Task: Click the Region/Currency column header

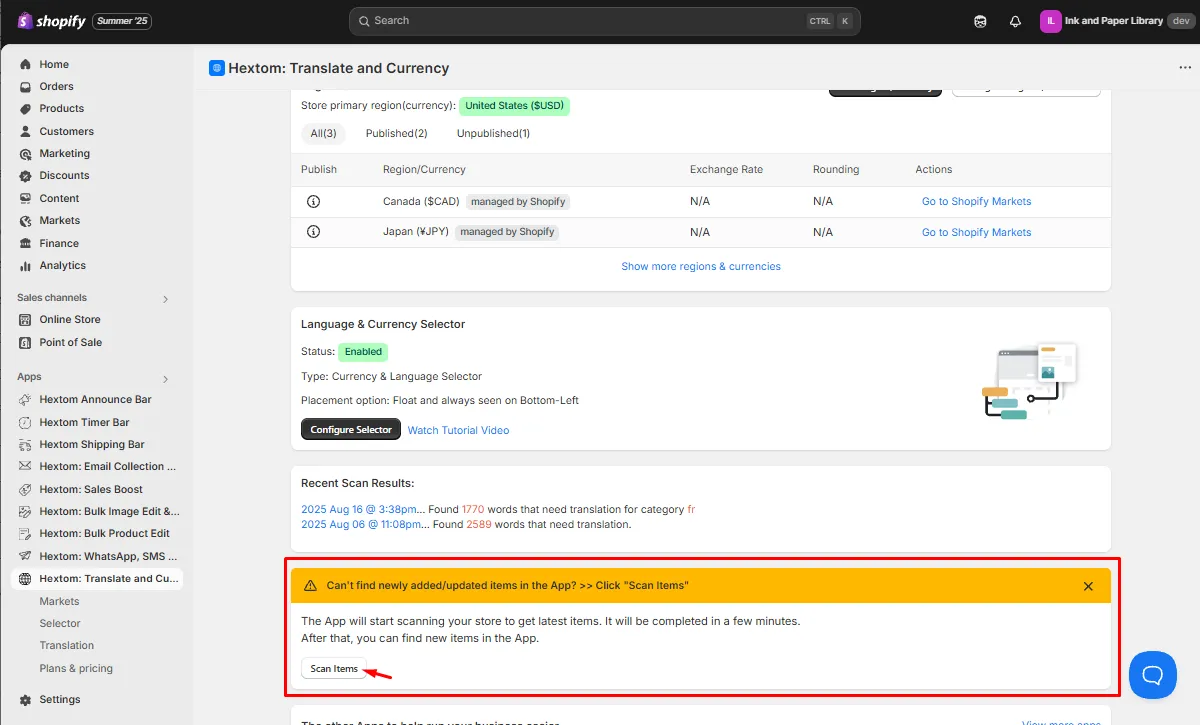Action: (x=424, y=169)
